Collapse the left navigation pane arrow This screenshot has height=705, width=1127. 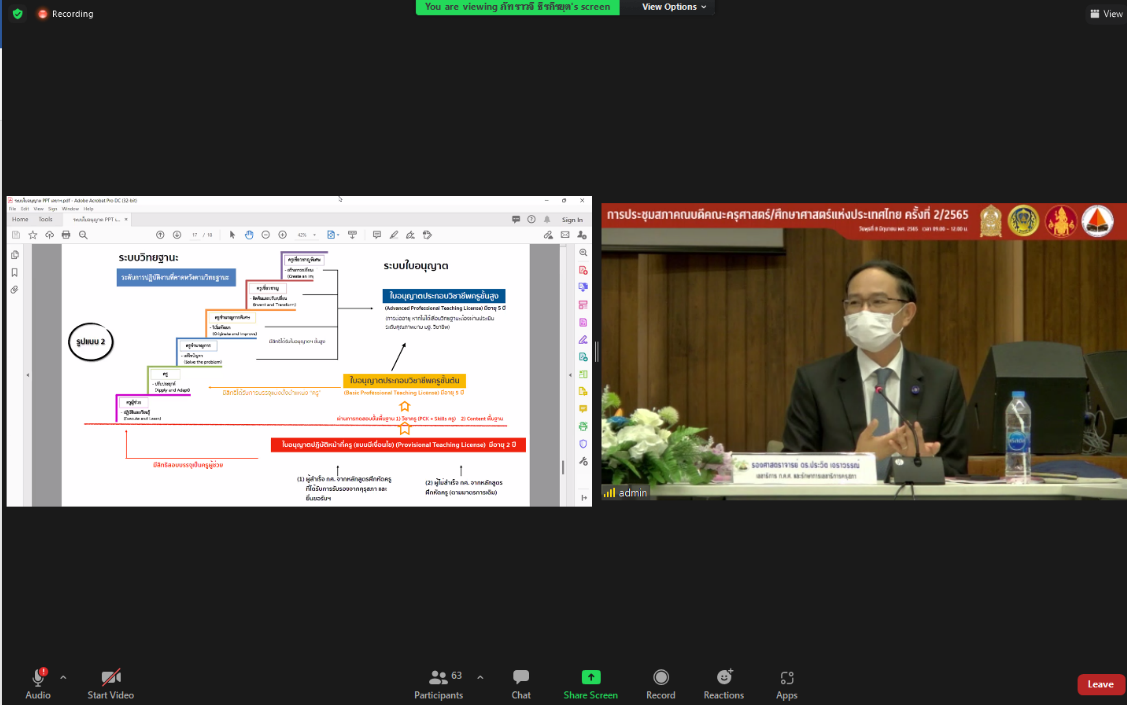click(x=28, y=375)
